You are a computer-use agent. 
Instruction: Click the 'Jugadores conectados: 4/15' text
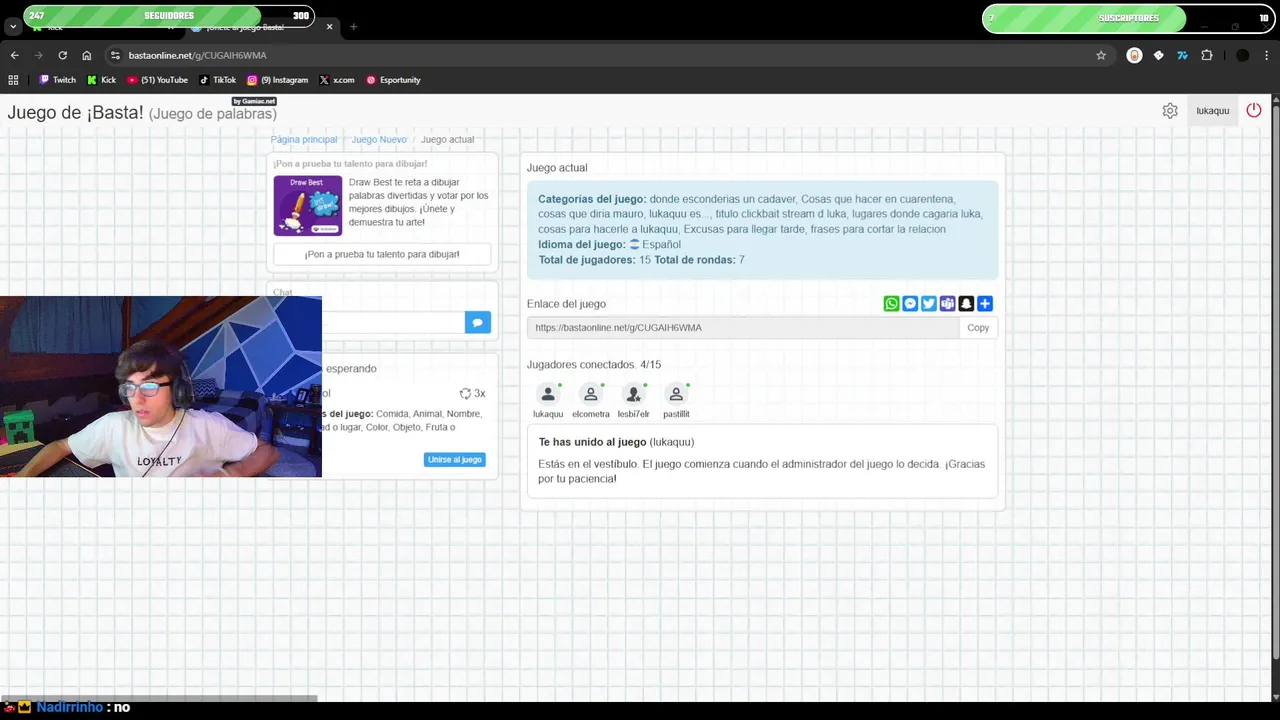(594, 364)
